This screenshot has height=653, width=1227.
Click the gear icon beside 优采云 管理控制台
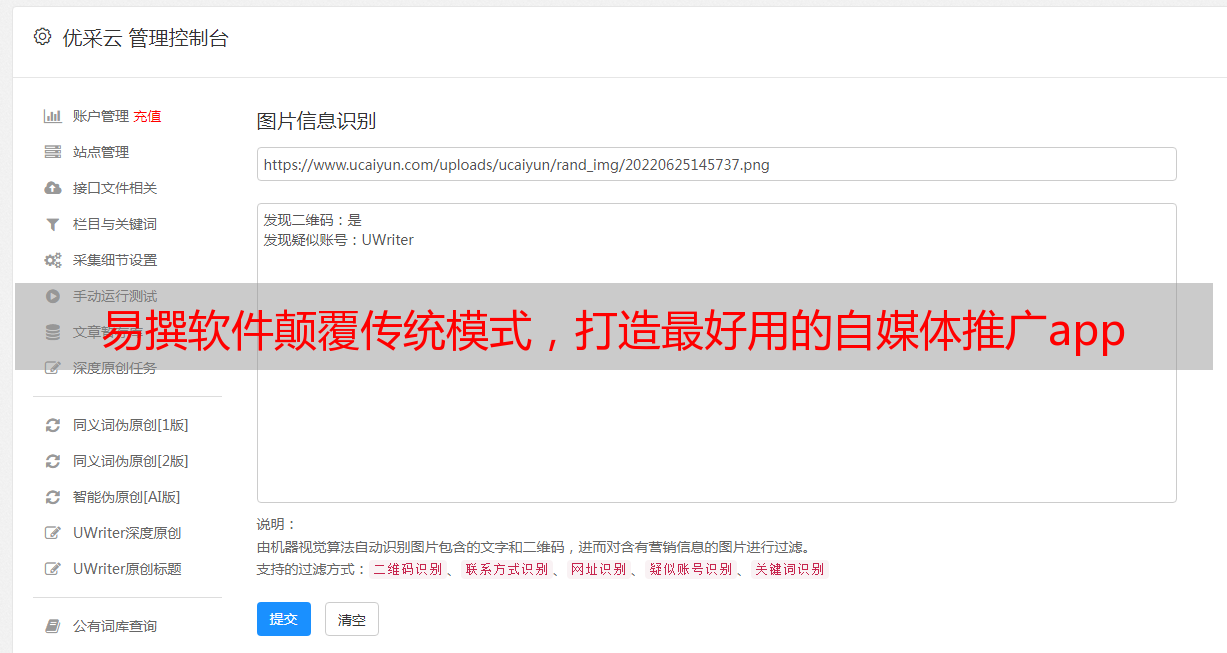coord(42,37)
